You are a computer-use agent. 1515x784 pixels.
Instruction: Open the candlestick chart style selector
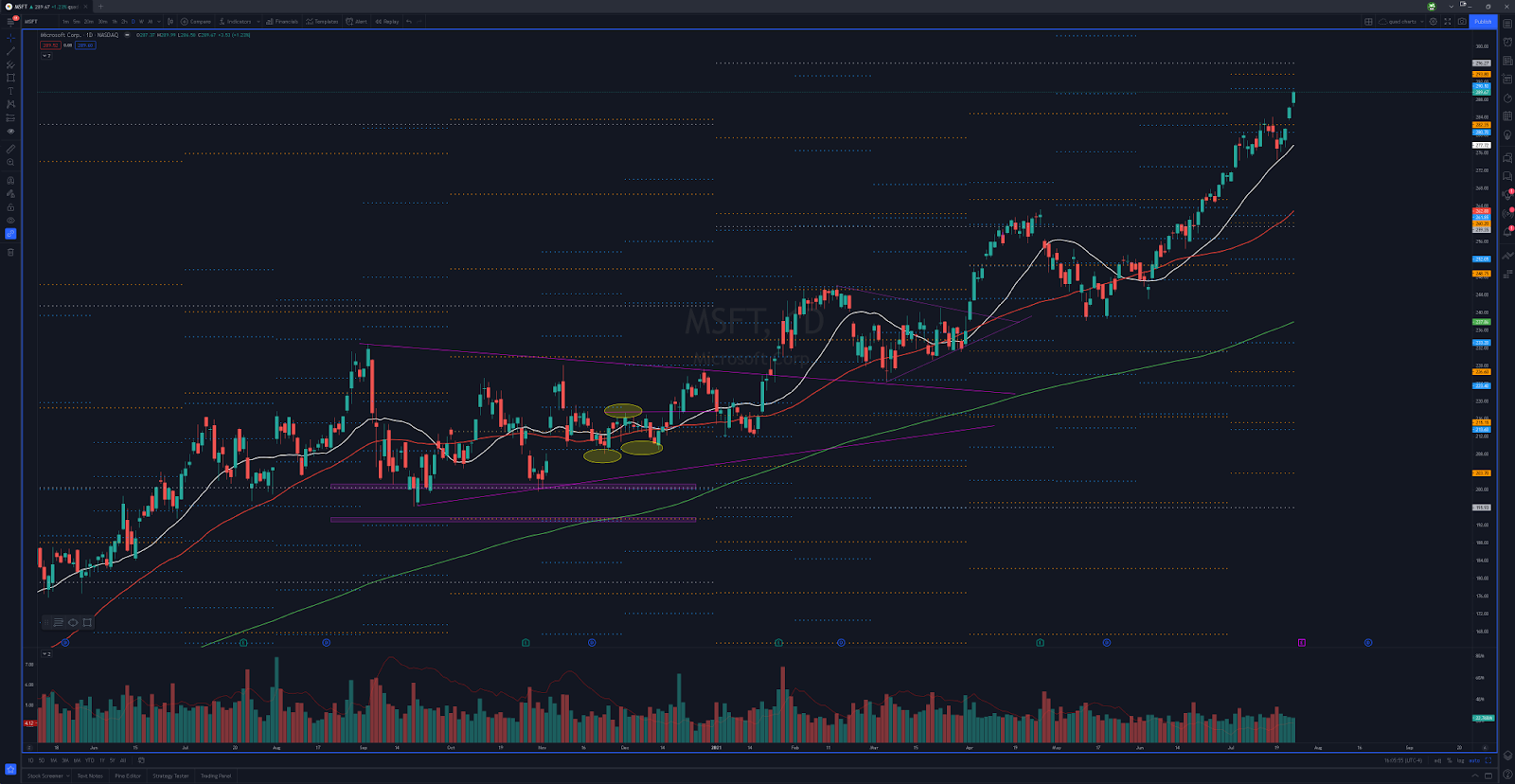(x=170, y=21)
